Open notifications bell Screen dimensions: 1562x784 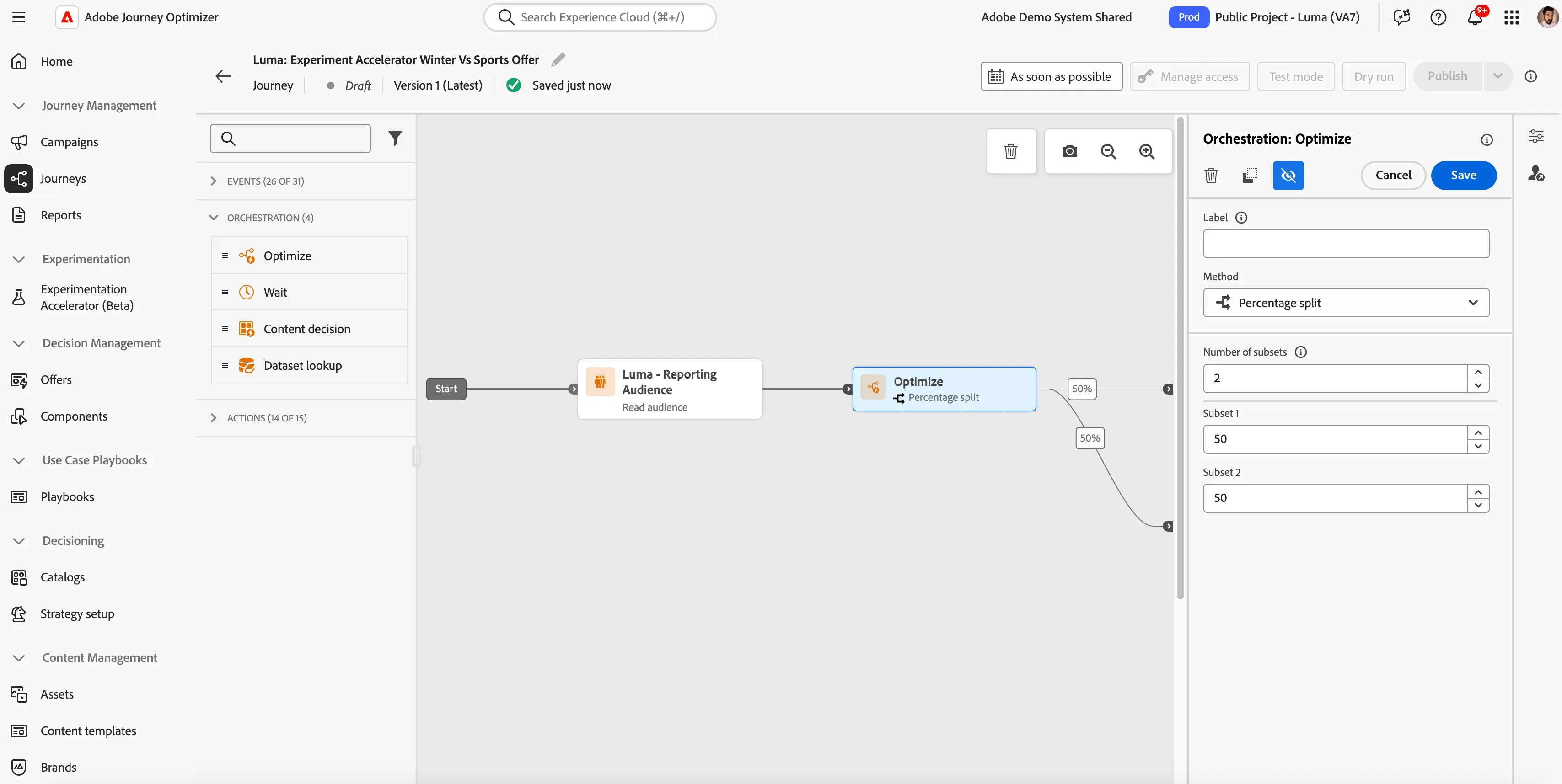click(x=1475, y=17)
